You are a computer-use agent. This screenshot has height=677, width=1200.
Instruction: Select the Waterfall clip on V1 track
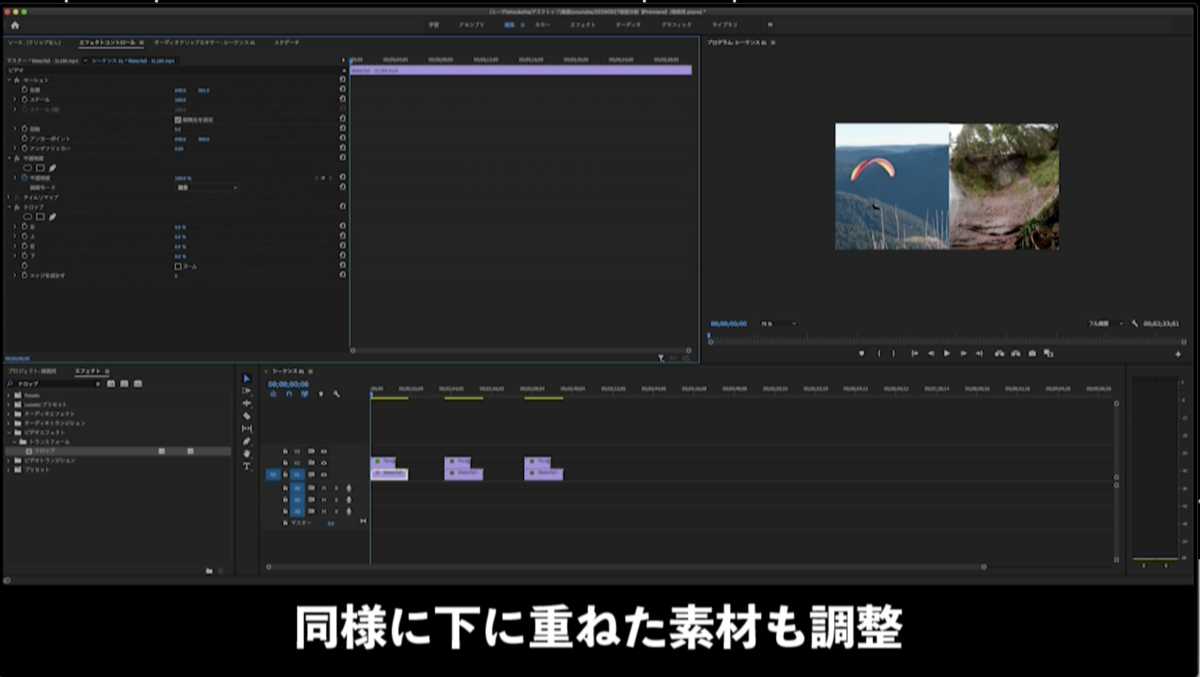click(390, 474)
